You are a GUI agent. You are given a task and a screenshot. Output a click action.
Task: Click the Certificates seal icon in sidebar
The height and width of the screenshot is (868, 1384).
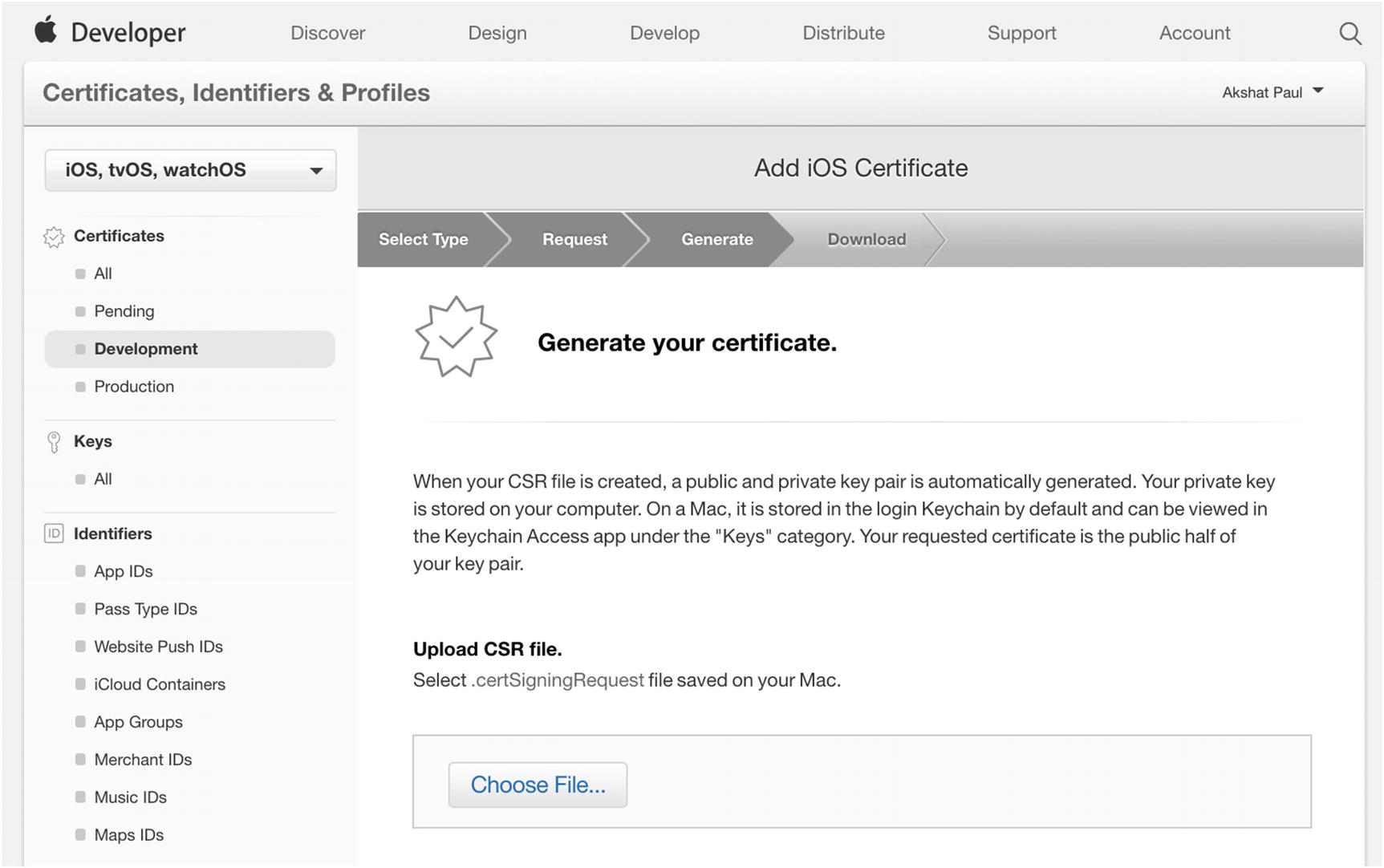click(x=54, y=237)
